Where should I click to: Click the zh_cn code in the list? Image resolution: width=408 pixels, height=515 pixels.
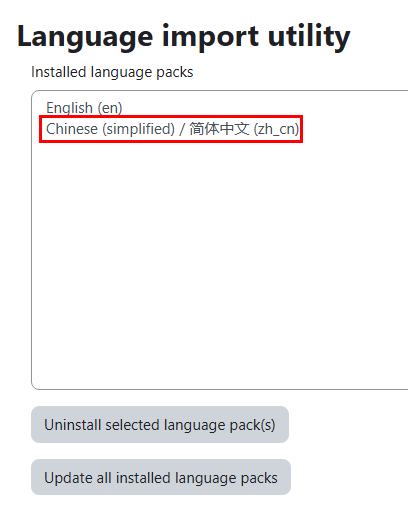(x=276, y=129)
